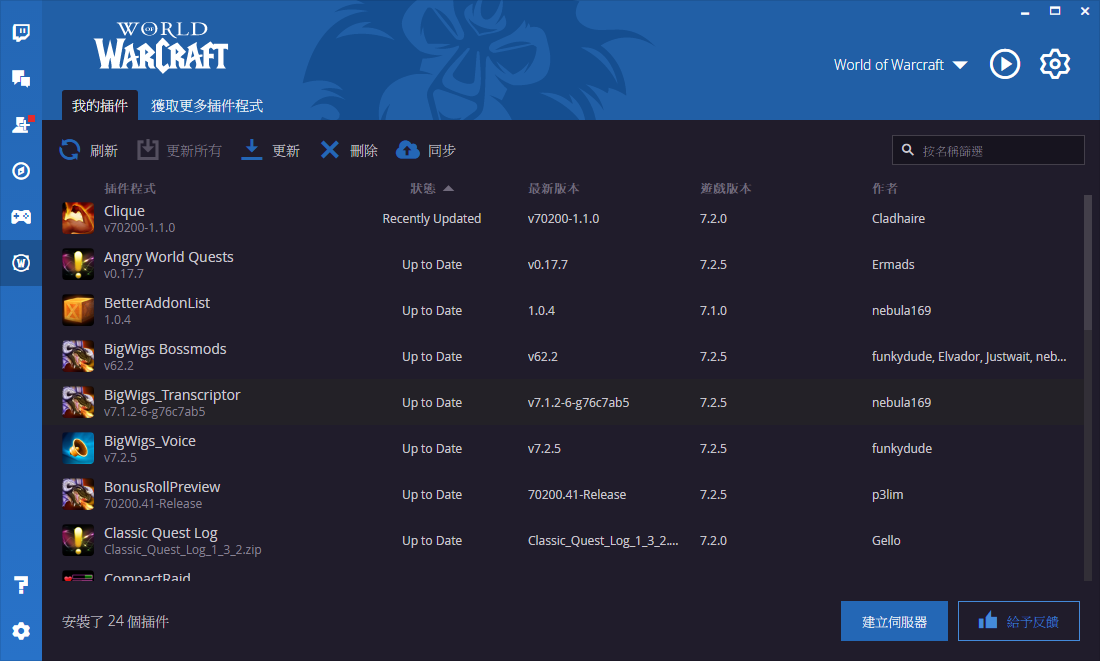Click the 建立伺服器 button
The image size is (1100, 661).
coord(894,621)
